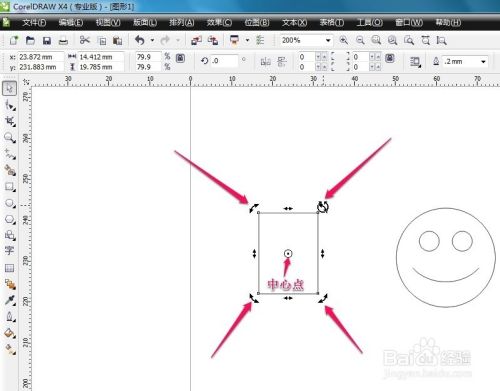This screenshot has width=500, height=391.
Task: Select the Zoom tool in the toolbox
Action: [x=9, y=138]
